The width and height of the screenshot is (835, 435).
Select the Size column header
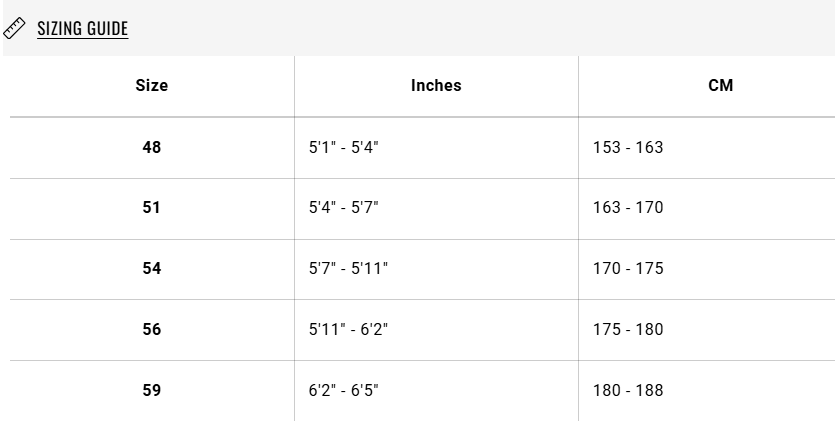coord(152,86)
